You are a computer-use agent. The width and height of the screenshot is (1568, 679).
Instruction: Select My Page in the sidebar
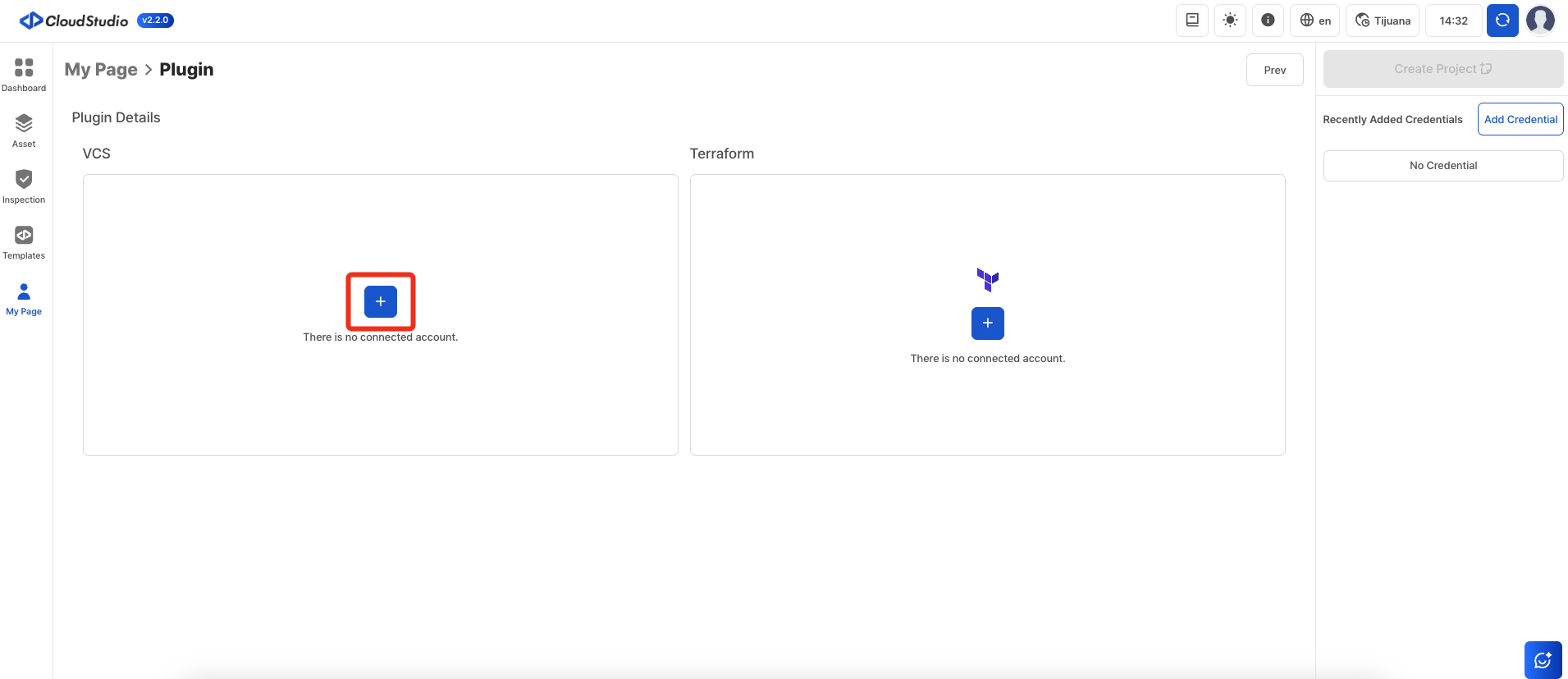(x=24, y=299)
